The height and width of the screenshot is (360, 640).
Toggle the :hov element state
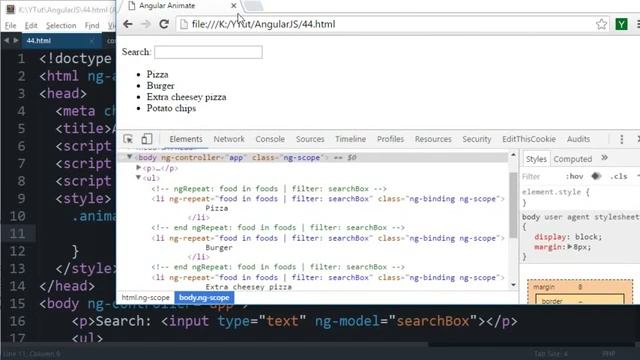click(574, 176)
